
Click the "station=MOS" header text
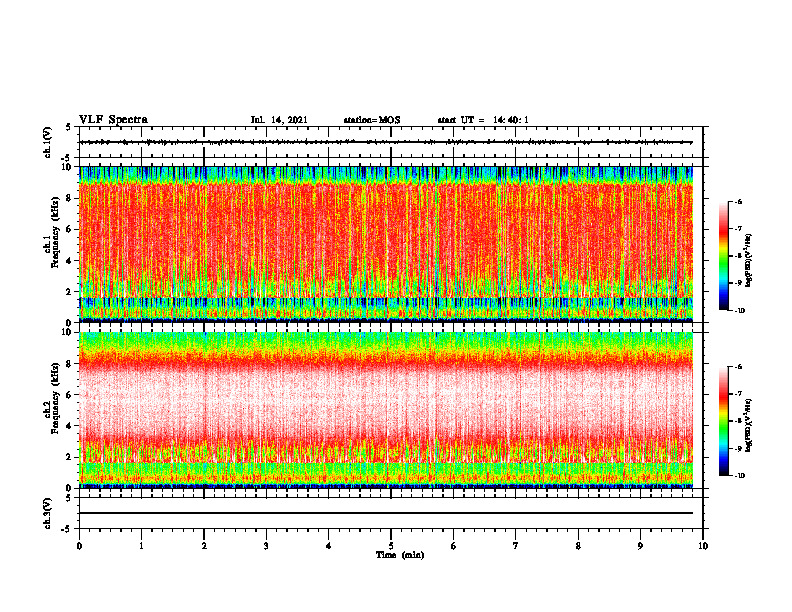click(x=372, y=120)
